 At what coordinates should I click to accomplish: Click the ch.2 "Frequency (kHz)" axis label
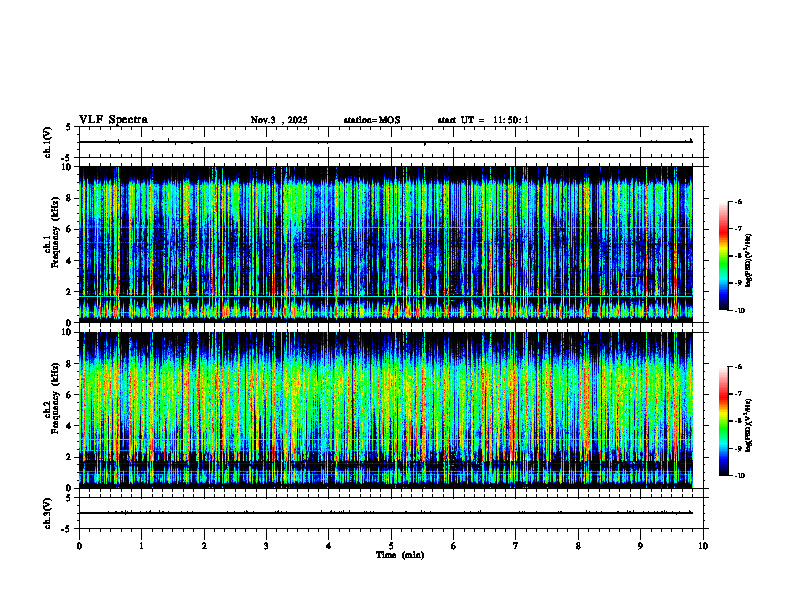[x=55, y=398]
